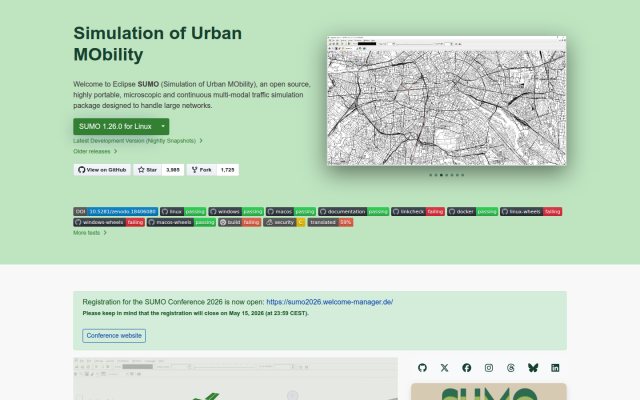This screenshot has width=640, height=400.
Task: Click the windows-wheels failing badge
Action: click(x=109, y=222)
